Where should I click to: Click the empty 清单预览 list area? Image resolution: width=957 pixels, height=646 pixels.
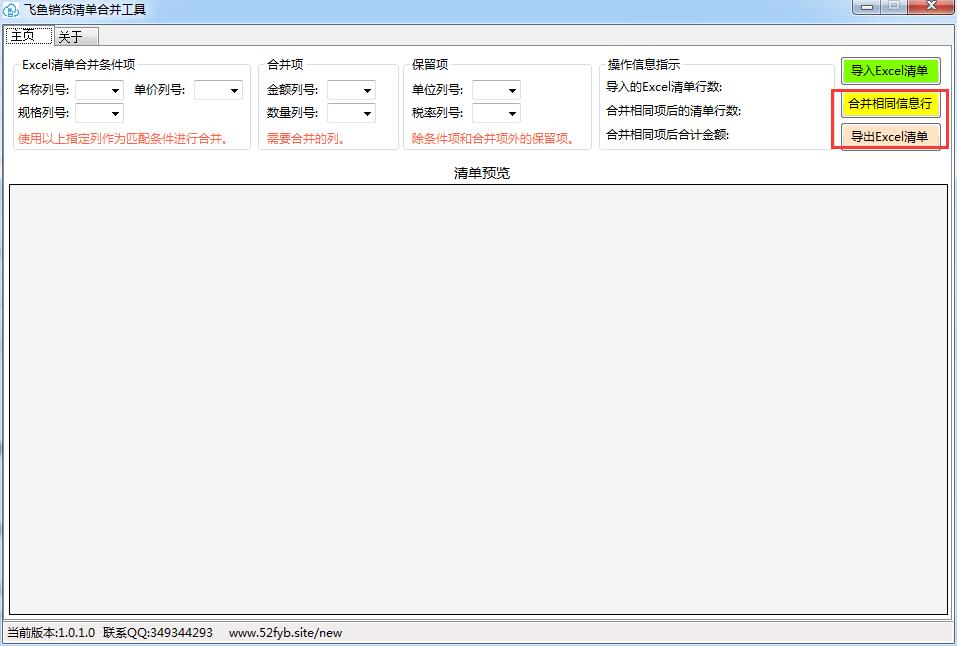[x=478, y=399]
